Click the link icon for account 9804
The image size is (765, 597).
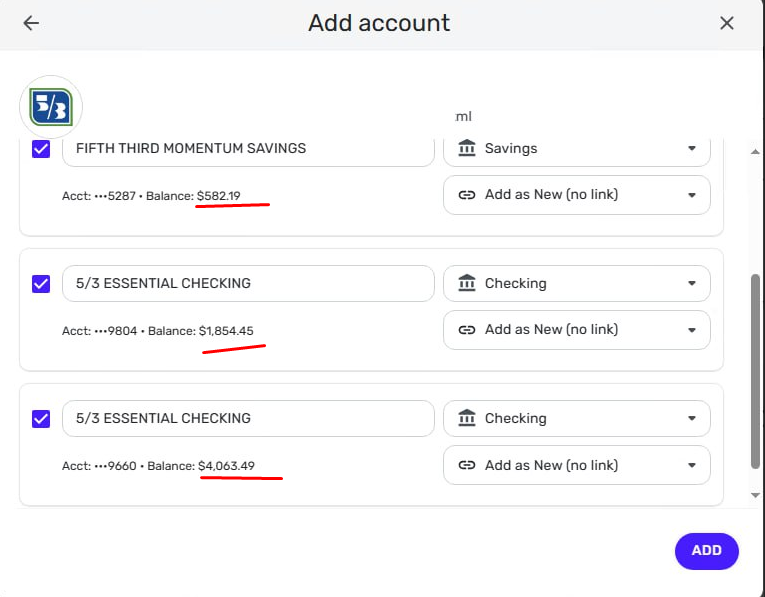pos(467,330)
